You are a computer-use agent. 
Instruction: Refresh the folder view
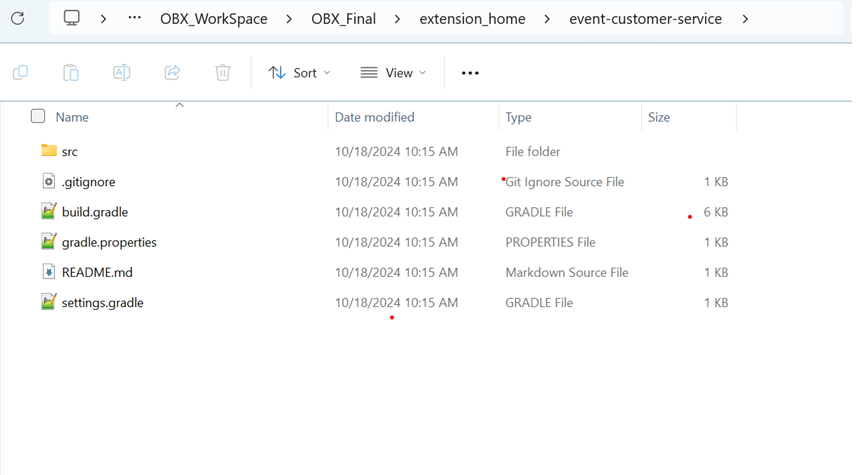point(18,19)
